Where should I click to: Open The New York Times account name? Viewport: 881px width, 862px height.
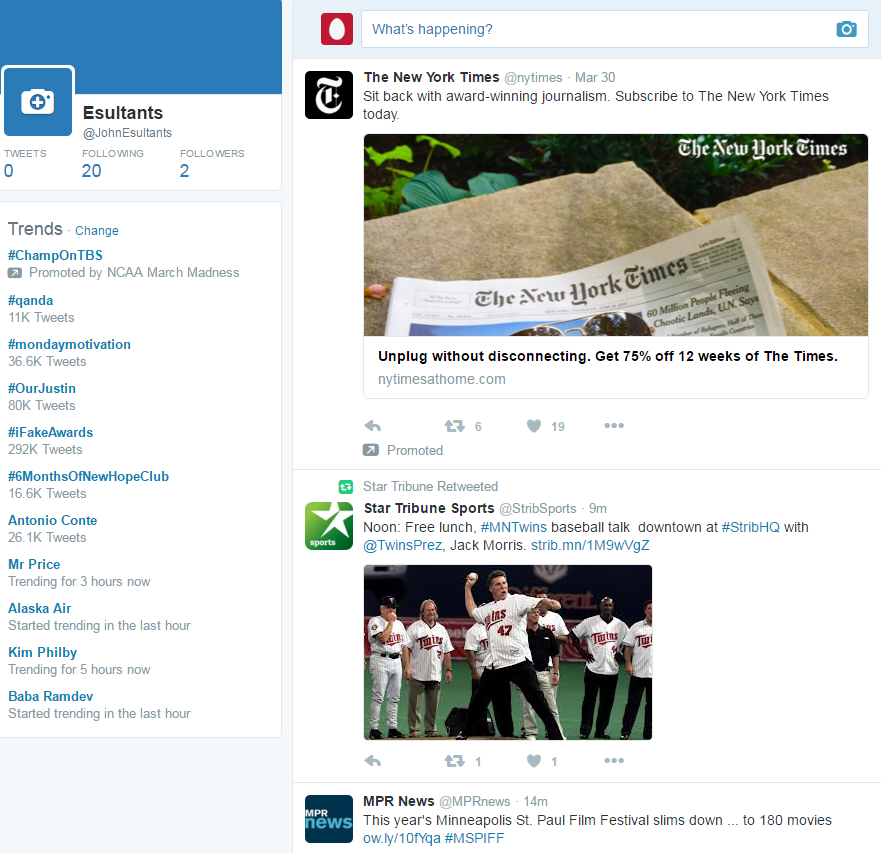tap(432, 77)
